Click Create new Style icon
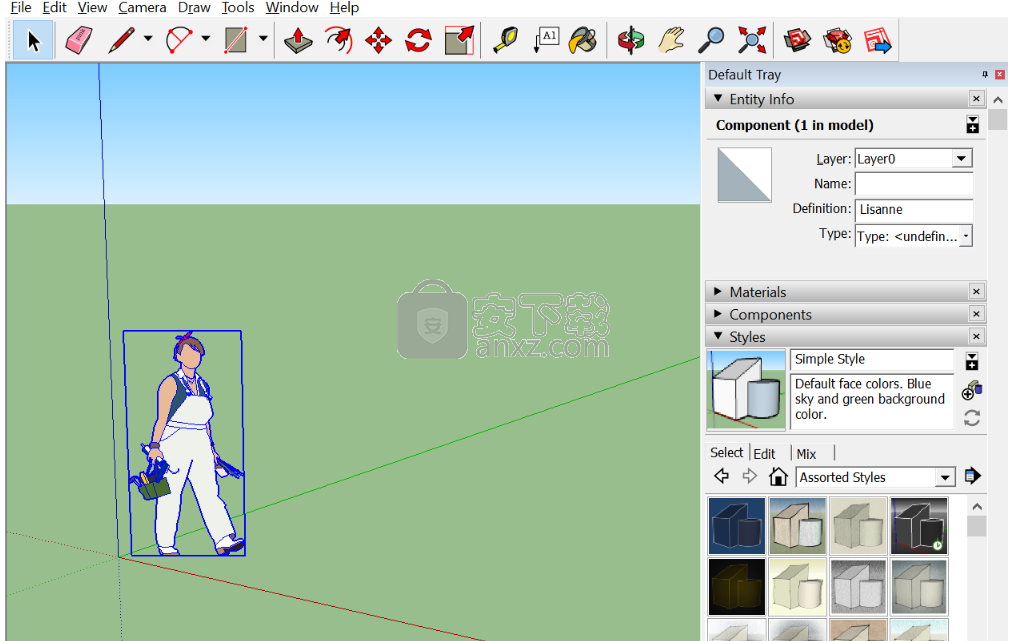The width and height of the screenshot is (1010, 641). 971,390
